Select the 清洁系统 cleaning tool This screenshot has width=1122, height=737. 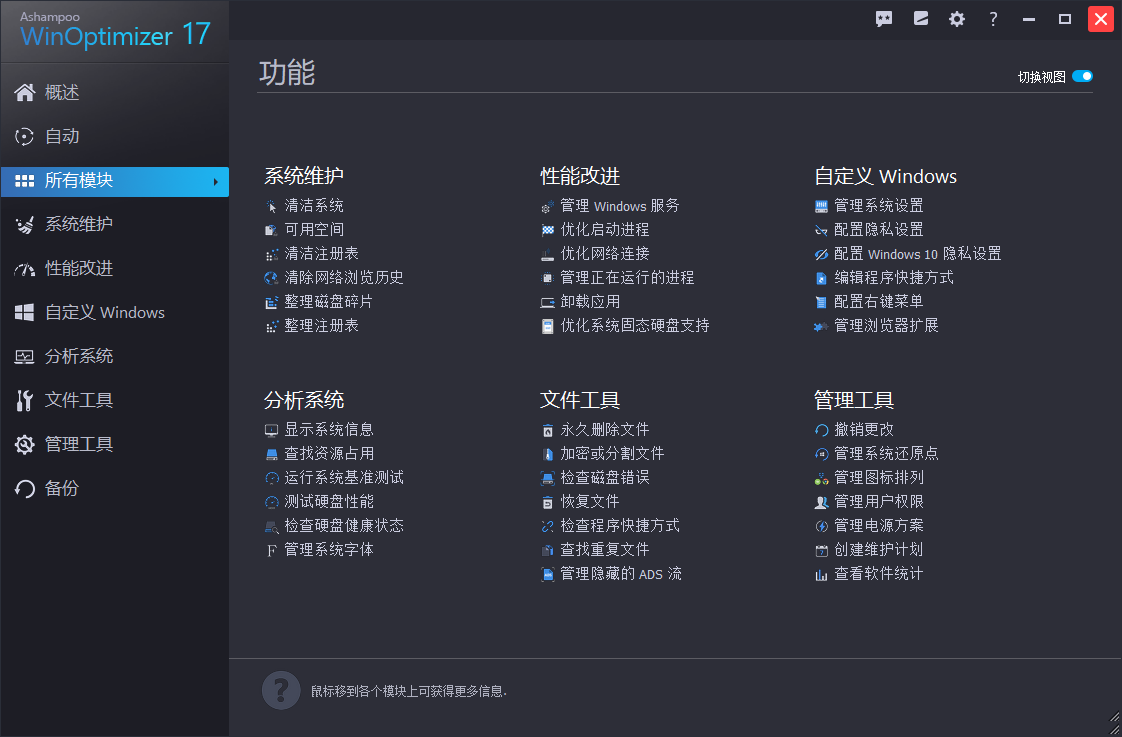[310, 204]
